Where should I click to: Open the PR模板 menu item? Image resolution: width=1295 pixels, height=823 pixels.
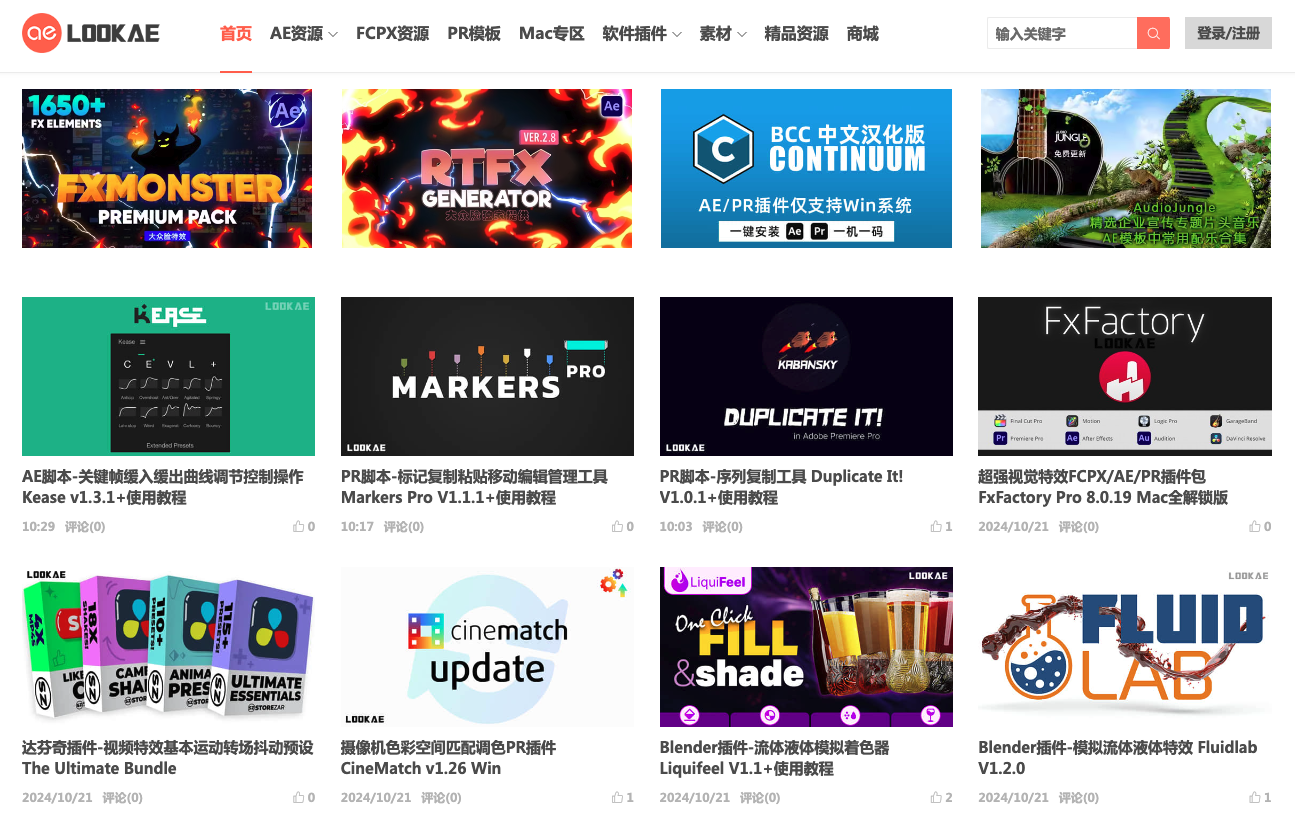[474, 34]
